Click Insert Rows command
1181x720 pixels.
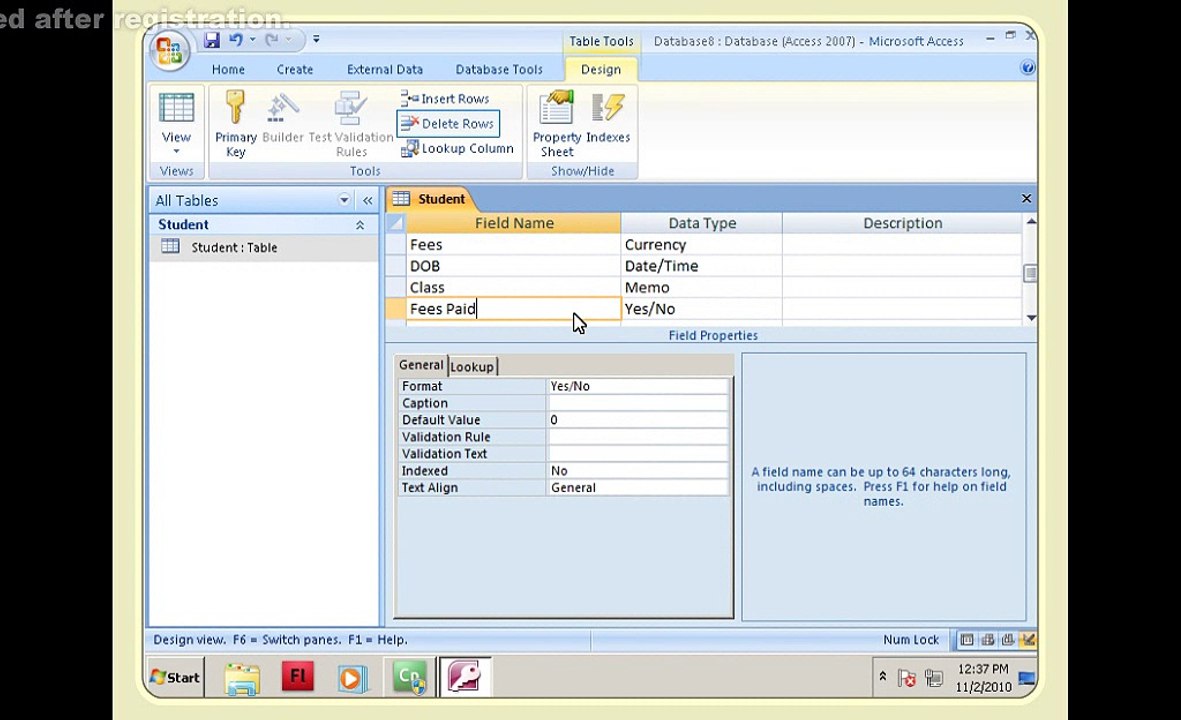[445, 99]
